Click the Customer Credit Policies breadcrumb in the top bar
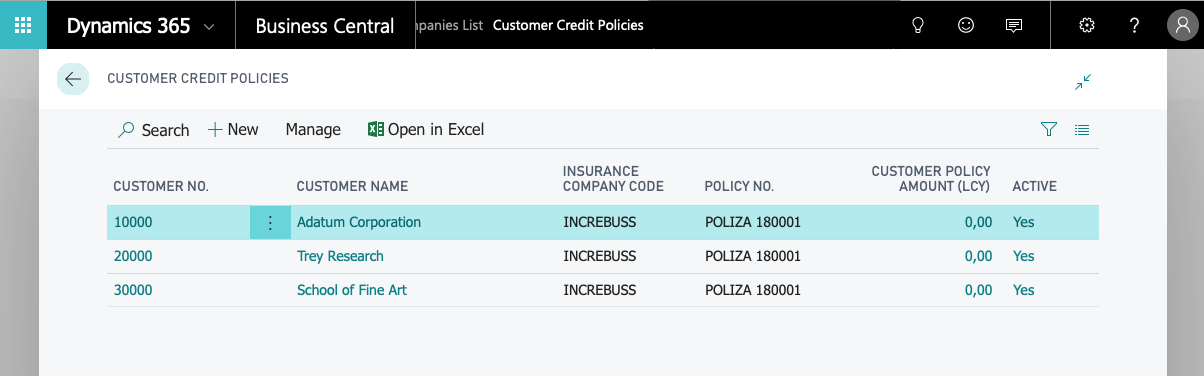1204x376 pixels. [568, 25]
